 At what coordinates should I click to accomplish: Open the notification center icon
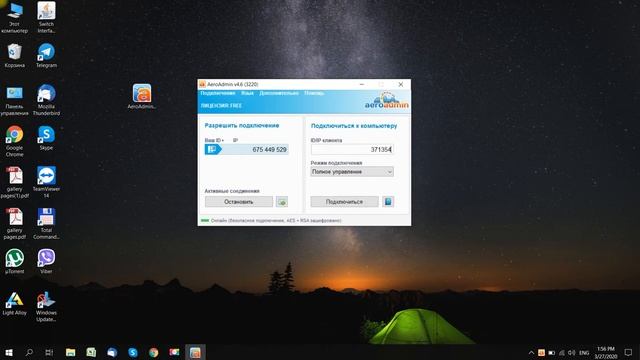click(x=629, y=353)
